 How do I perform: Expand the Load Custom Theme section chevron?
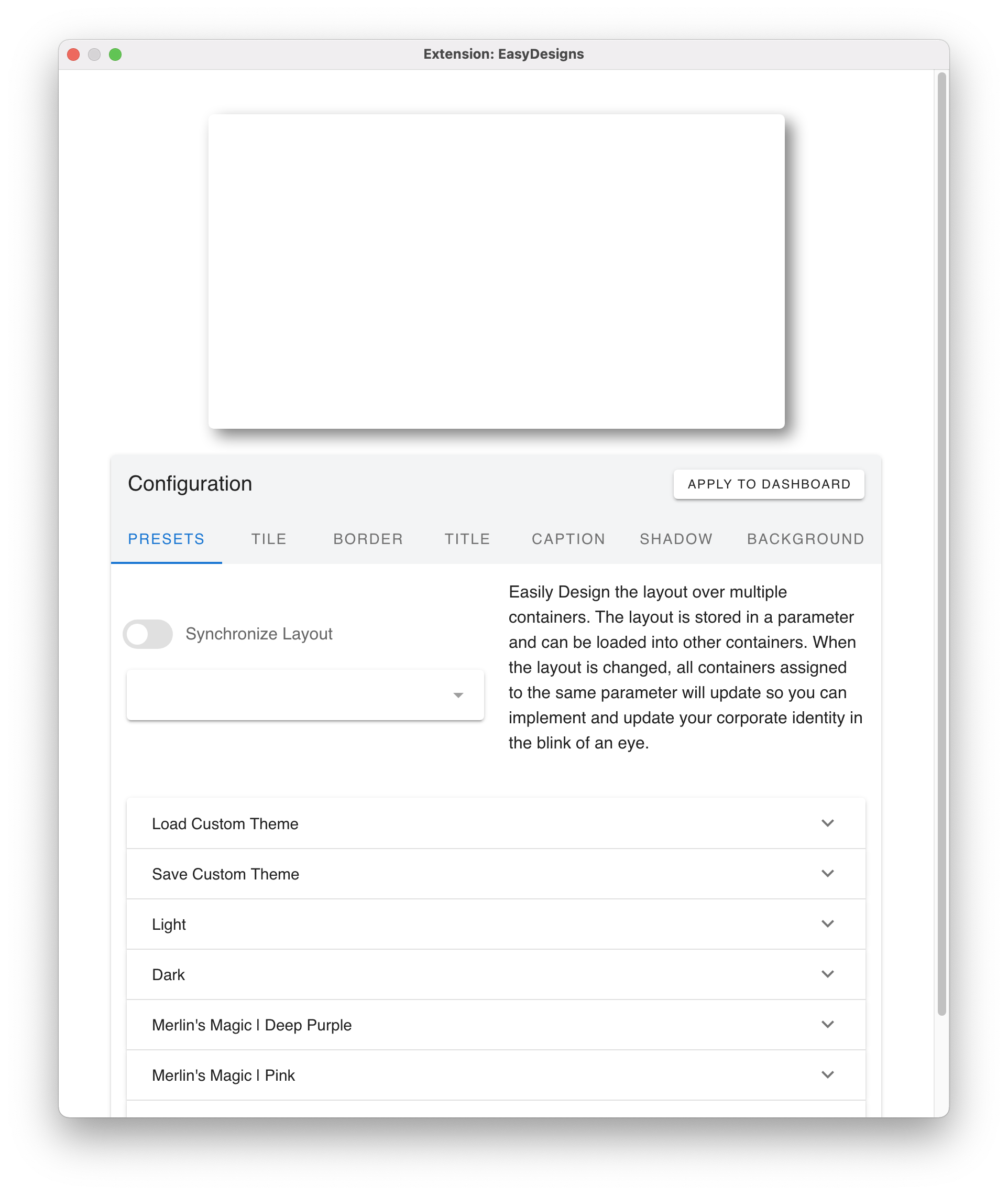point(827,823)
